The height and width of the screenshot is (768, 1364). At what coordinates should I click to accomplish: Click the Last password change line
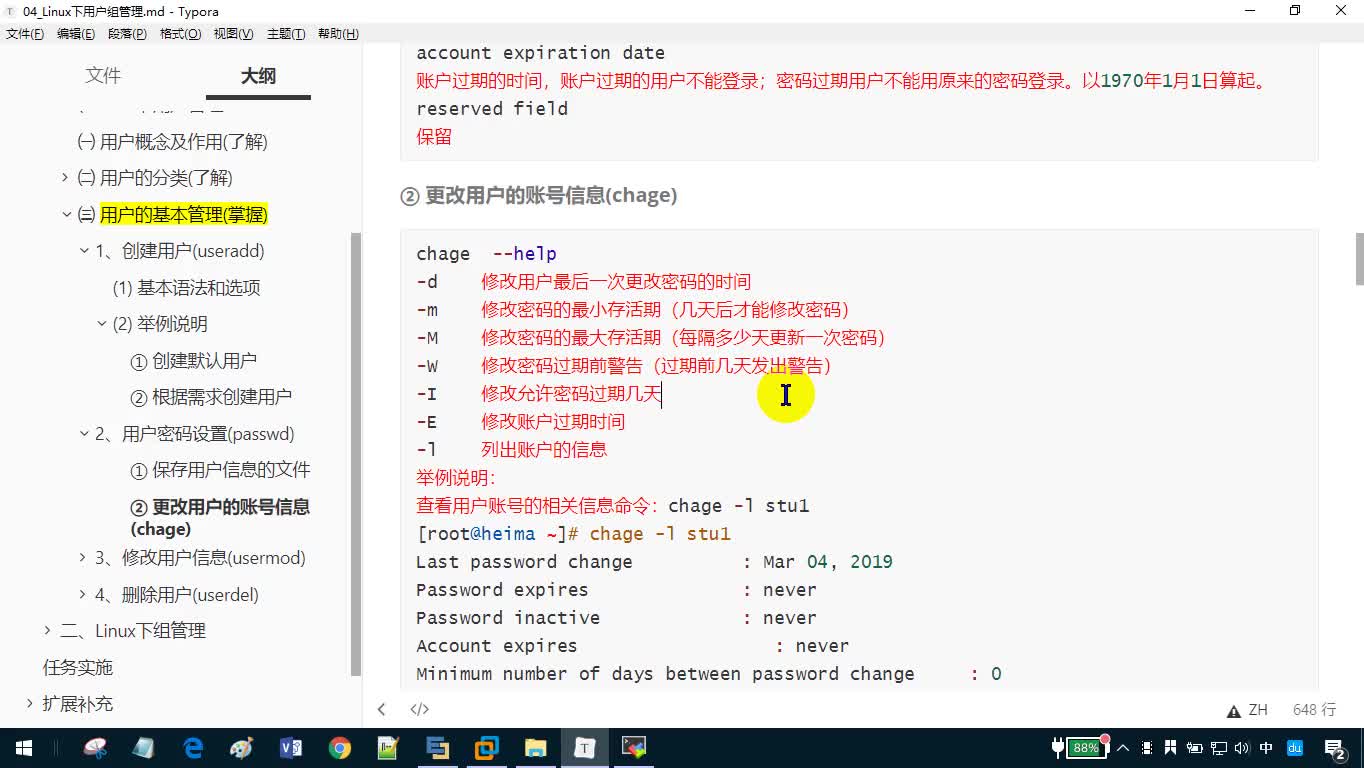pos(654,562)
